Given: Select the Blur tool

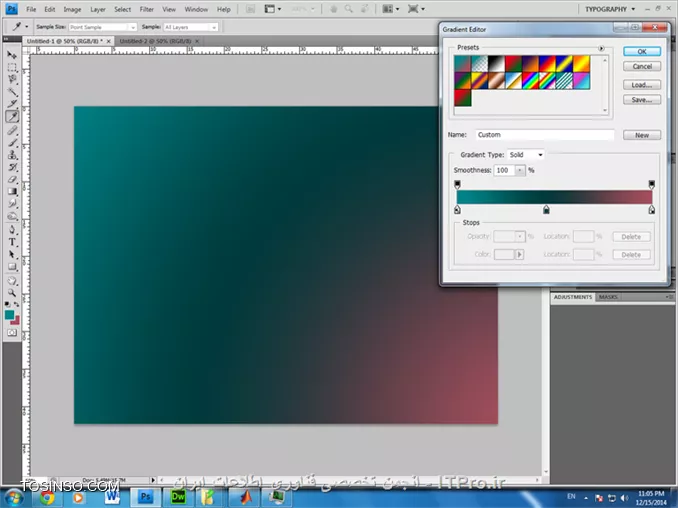Looking at the screenshot, I should pos(12,204).
